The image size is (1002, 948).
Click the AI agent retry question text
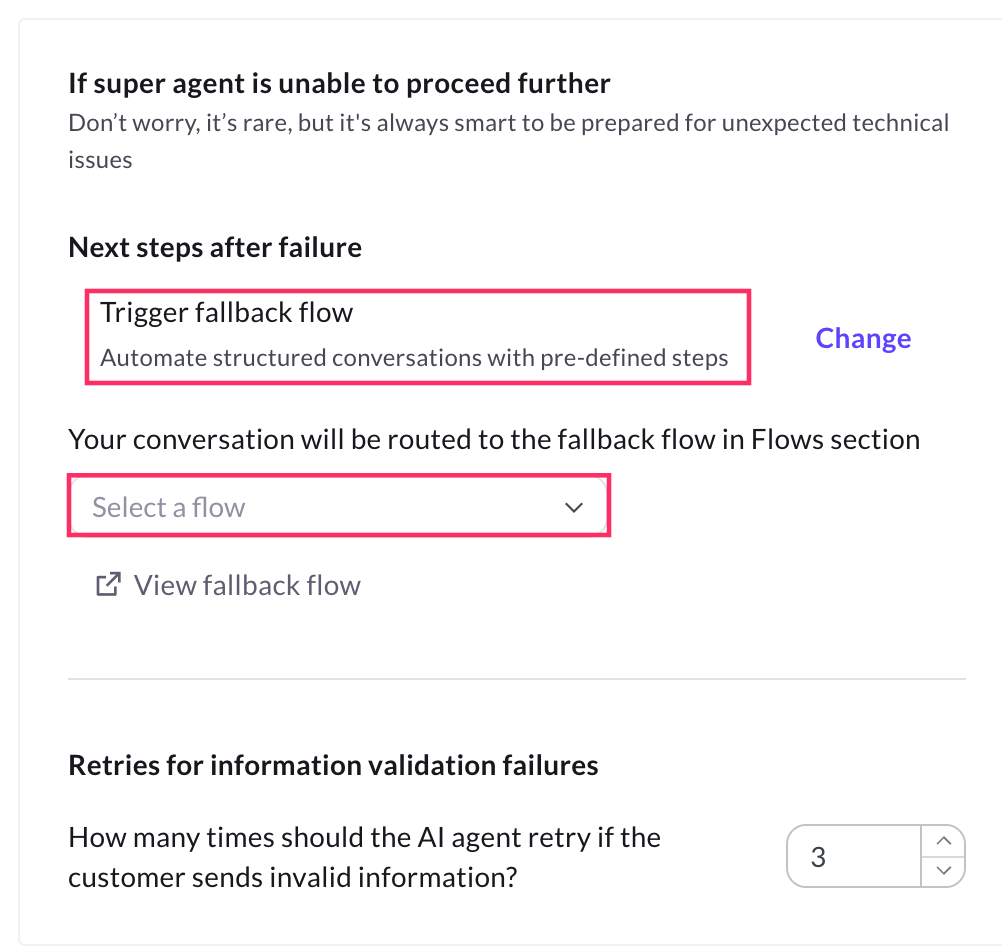point(364,857)
